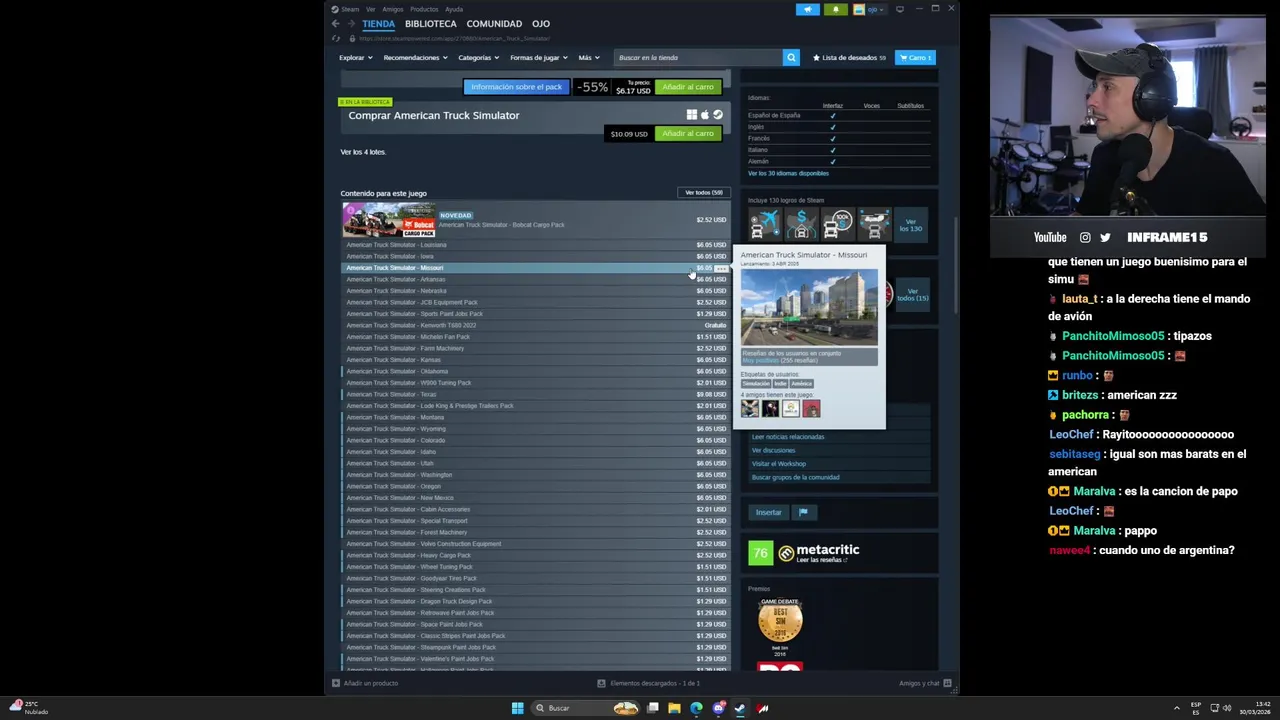
Task: Select the American Truck Simulator - Texas row
Action: point(535,394)
